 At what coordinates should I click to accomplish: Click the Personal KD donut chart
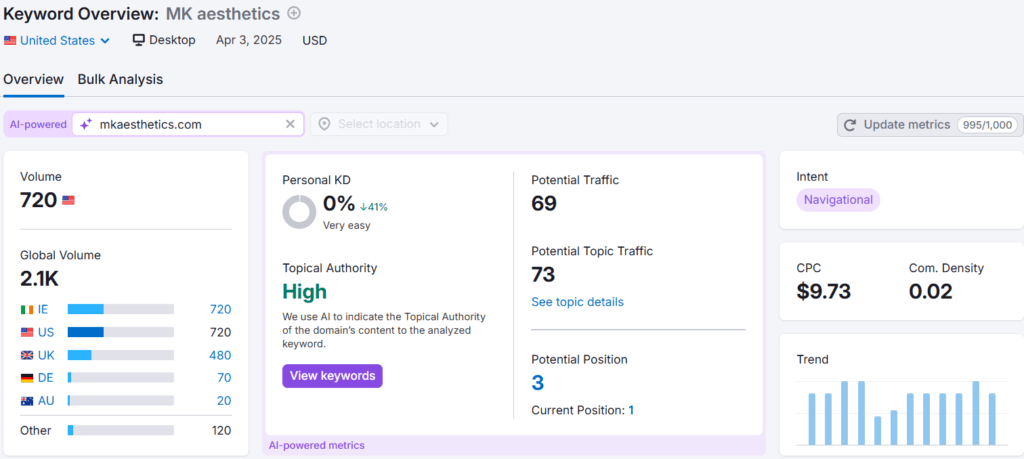tap(299, 212)
